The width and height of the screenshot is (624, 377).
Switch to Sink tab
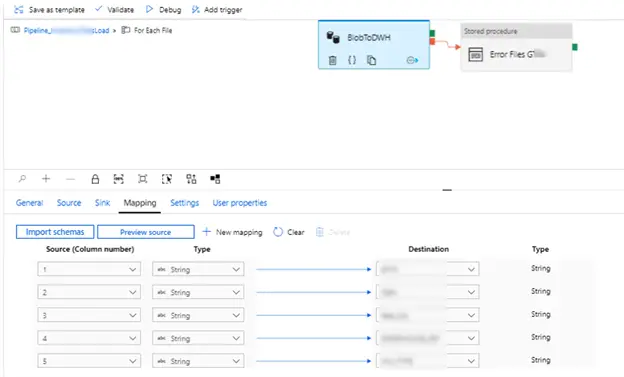click(x=102, y=203)
